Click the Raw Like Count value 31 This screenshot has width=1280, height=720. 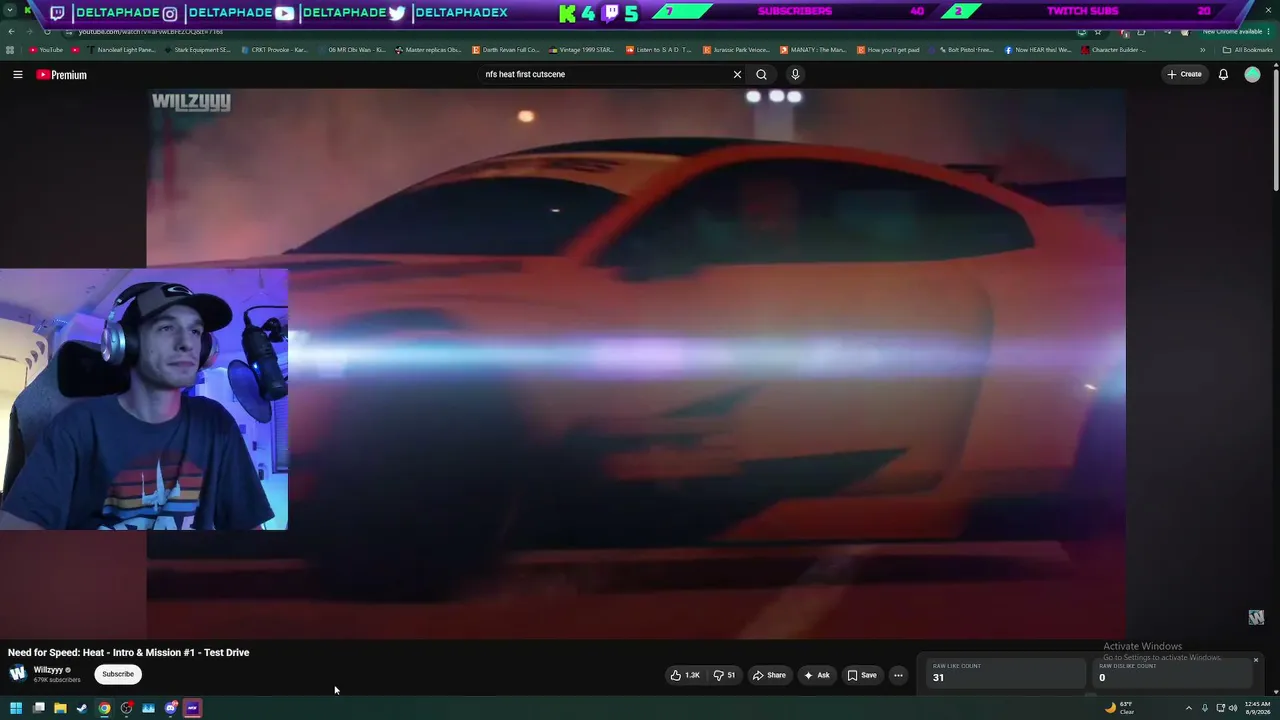tap(938, 677)
